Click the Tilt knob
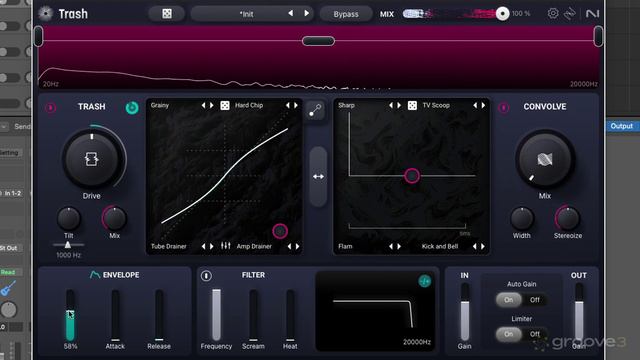Viewport: 640px width, 360px height. [x=69, y=219]
